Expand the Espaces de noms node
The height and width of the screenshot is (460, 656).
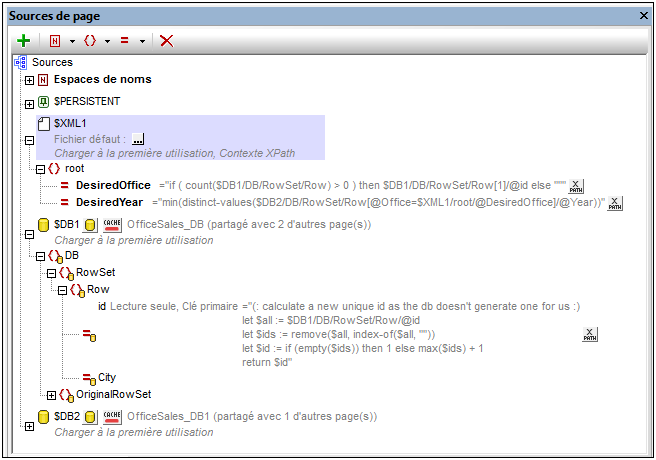pyautogui.click(x=29, y=80)
